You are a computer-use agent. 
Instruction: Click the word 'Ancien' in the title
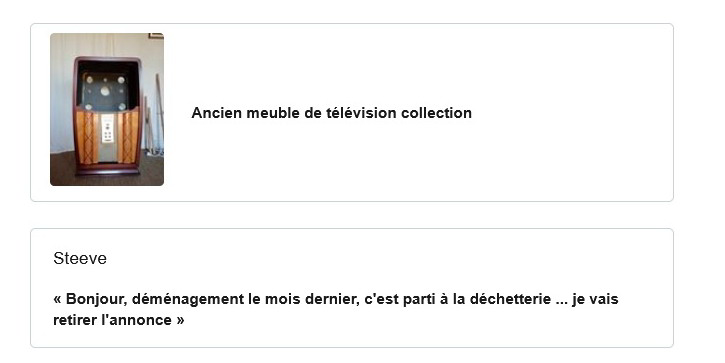click(x=216, y=113)
